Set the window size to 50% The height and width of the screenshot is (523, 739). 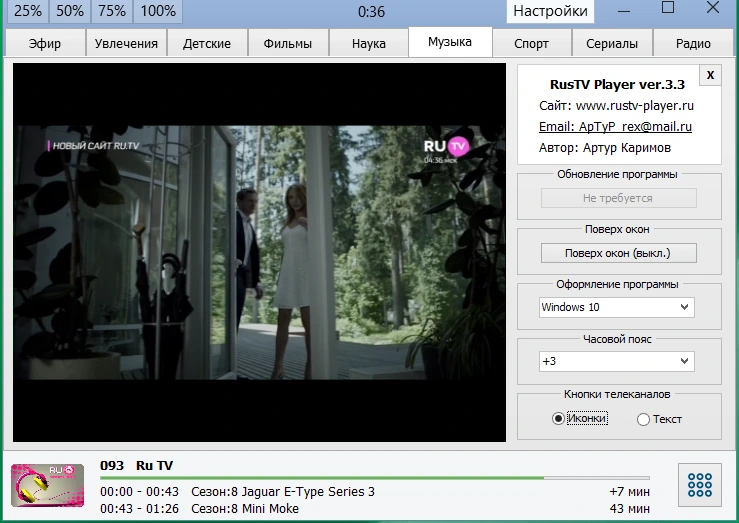70,11
